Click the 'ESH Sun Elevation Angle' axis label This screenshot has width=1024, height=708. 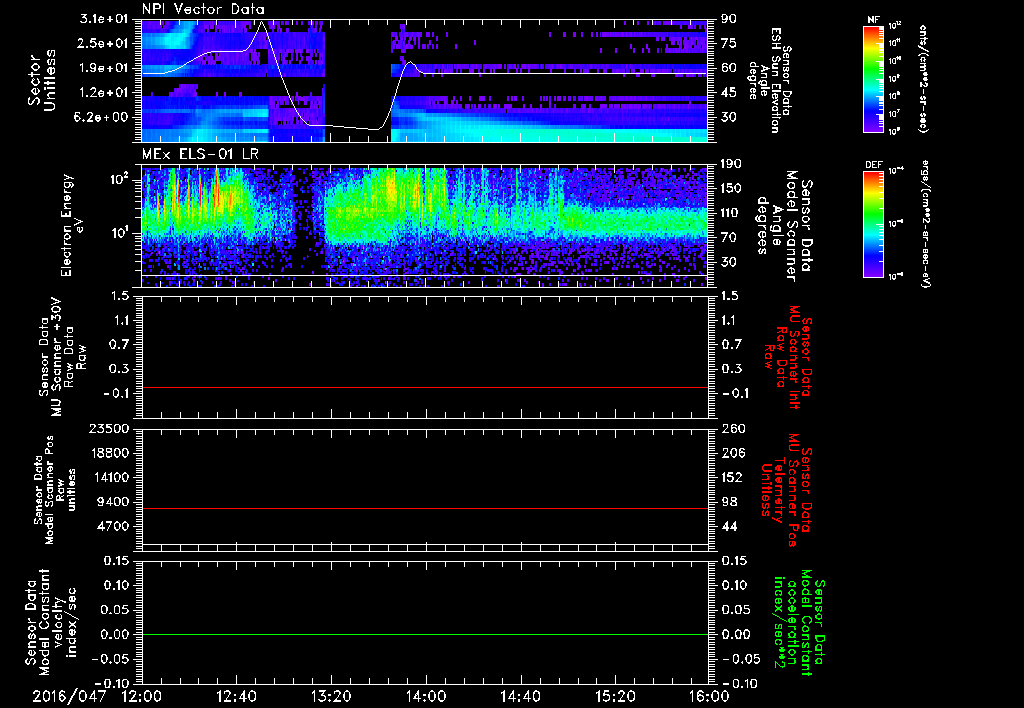[x=770, y=80]
